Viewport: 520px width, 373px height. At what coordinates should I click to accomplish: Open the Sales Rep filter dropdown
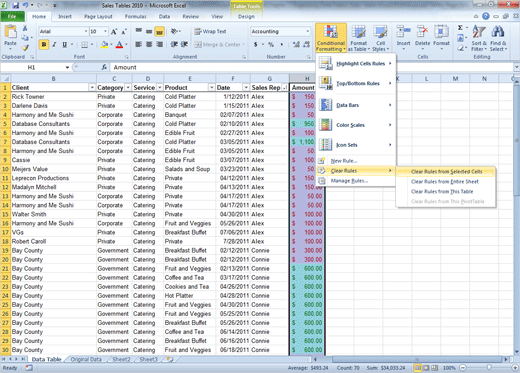[285, 87]
